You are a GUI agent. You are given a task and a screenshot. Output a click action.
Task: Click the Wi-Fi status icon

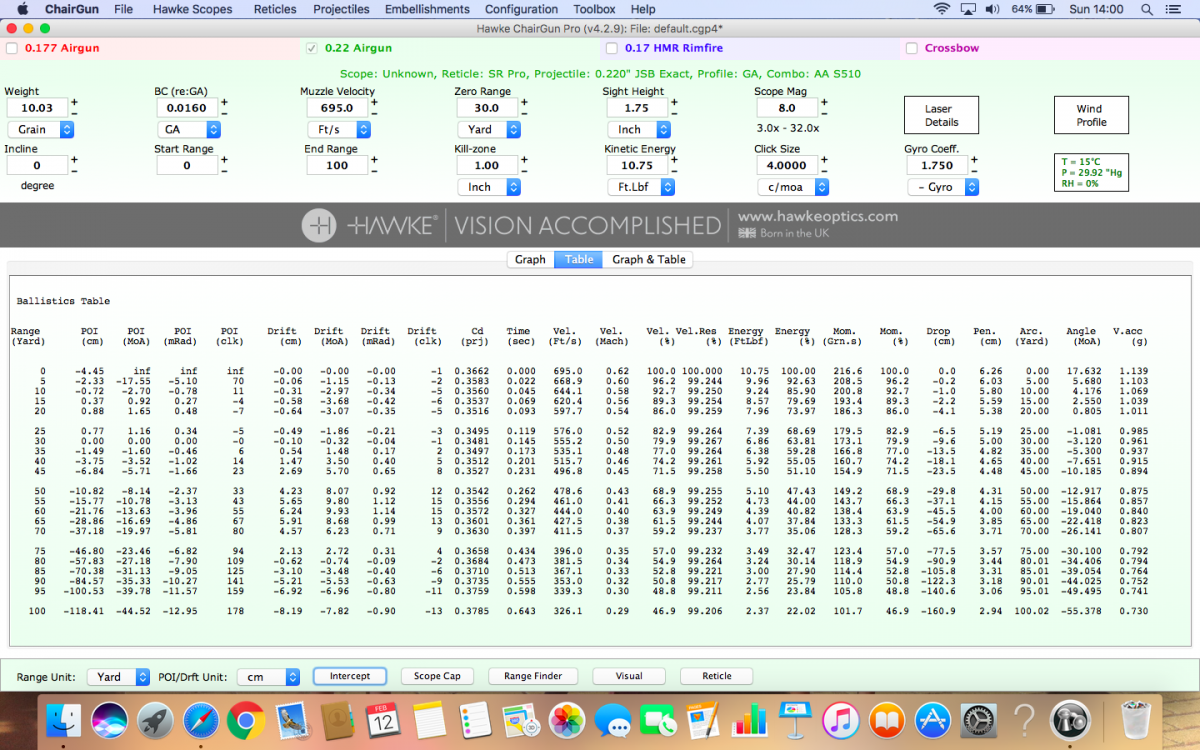(x=941, y=9)
